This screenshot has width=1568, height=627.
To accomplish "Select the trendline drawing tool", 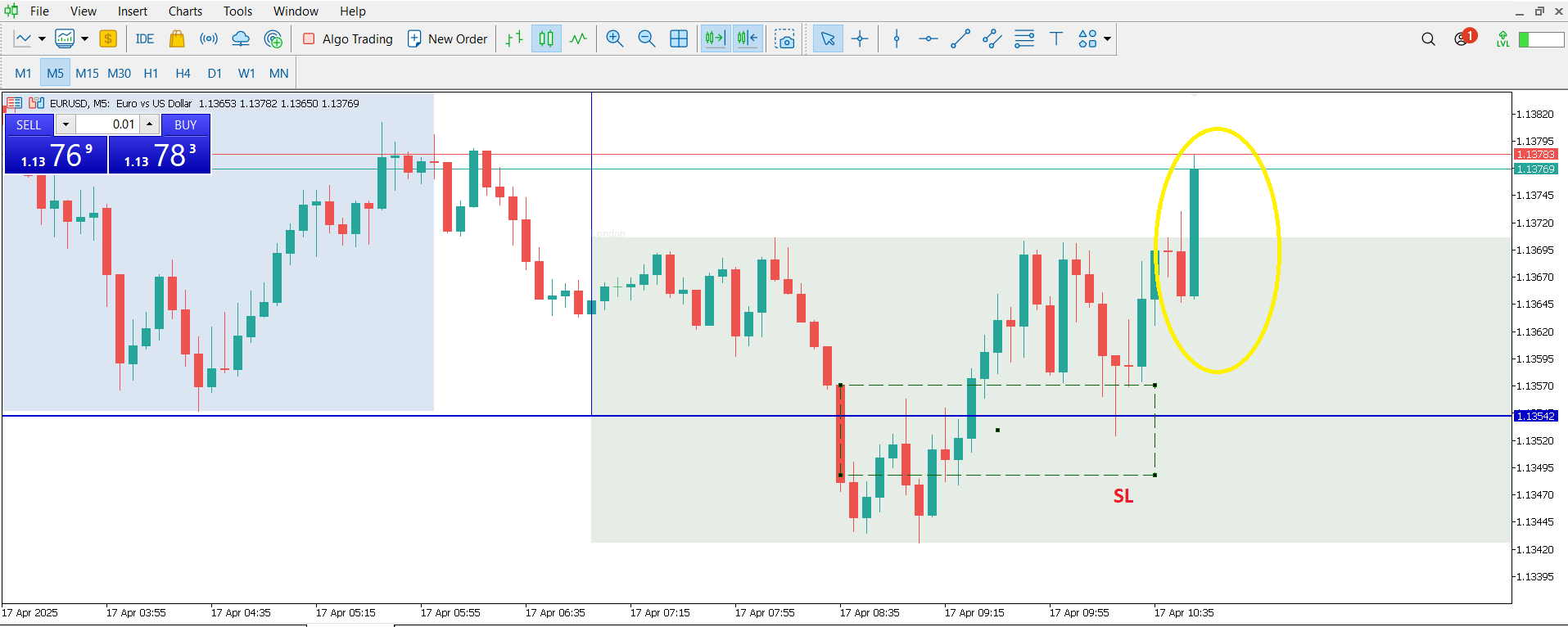I will [x=960, y=39].
